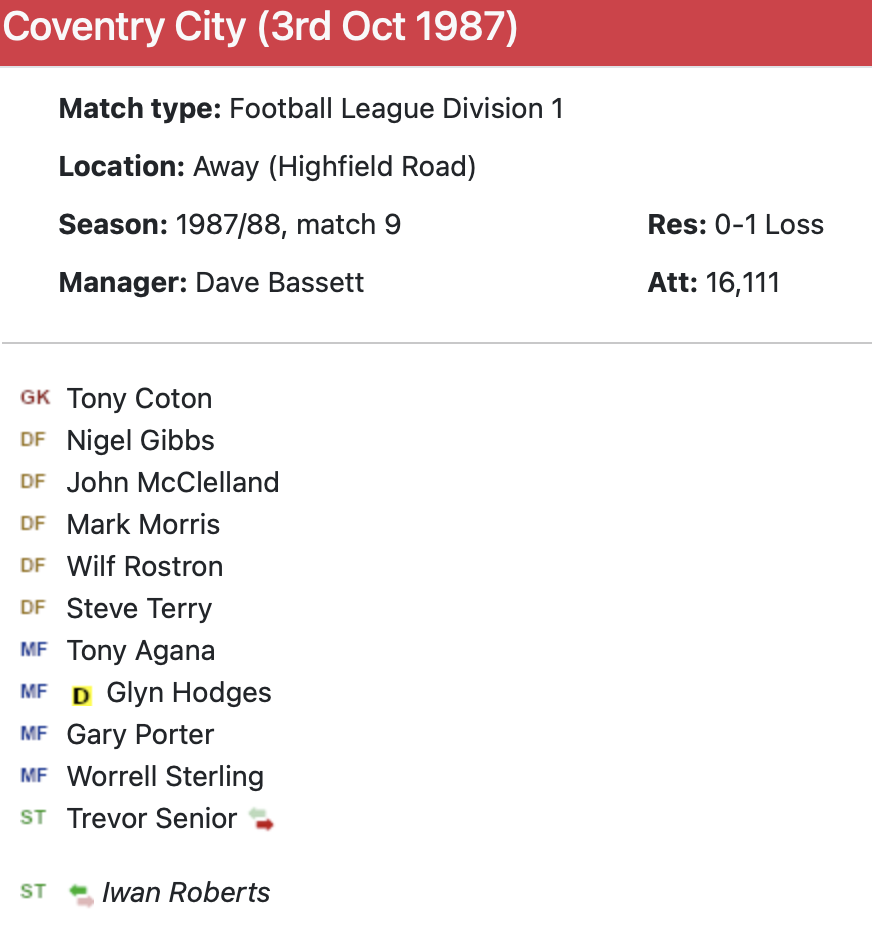Click the yellow card icon beside Glyn Hodges
Image resolution: width=872 pixels, height=932 pixels.
coord(81,694)
